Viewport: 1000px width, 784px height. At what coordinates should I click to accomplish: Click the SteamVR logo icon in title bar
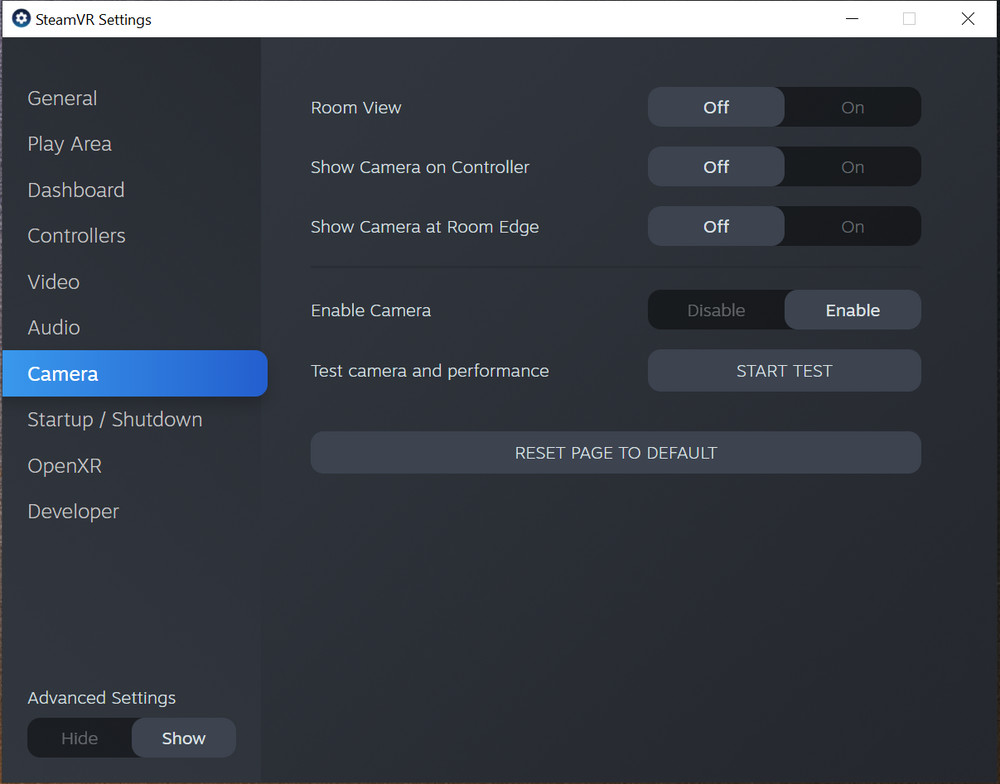[21, 18]
